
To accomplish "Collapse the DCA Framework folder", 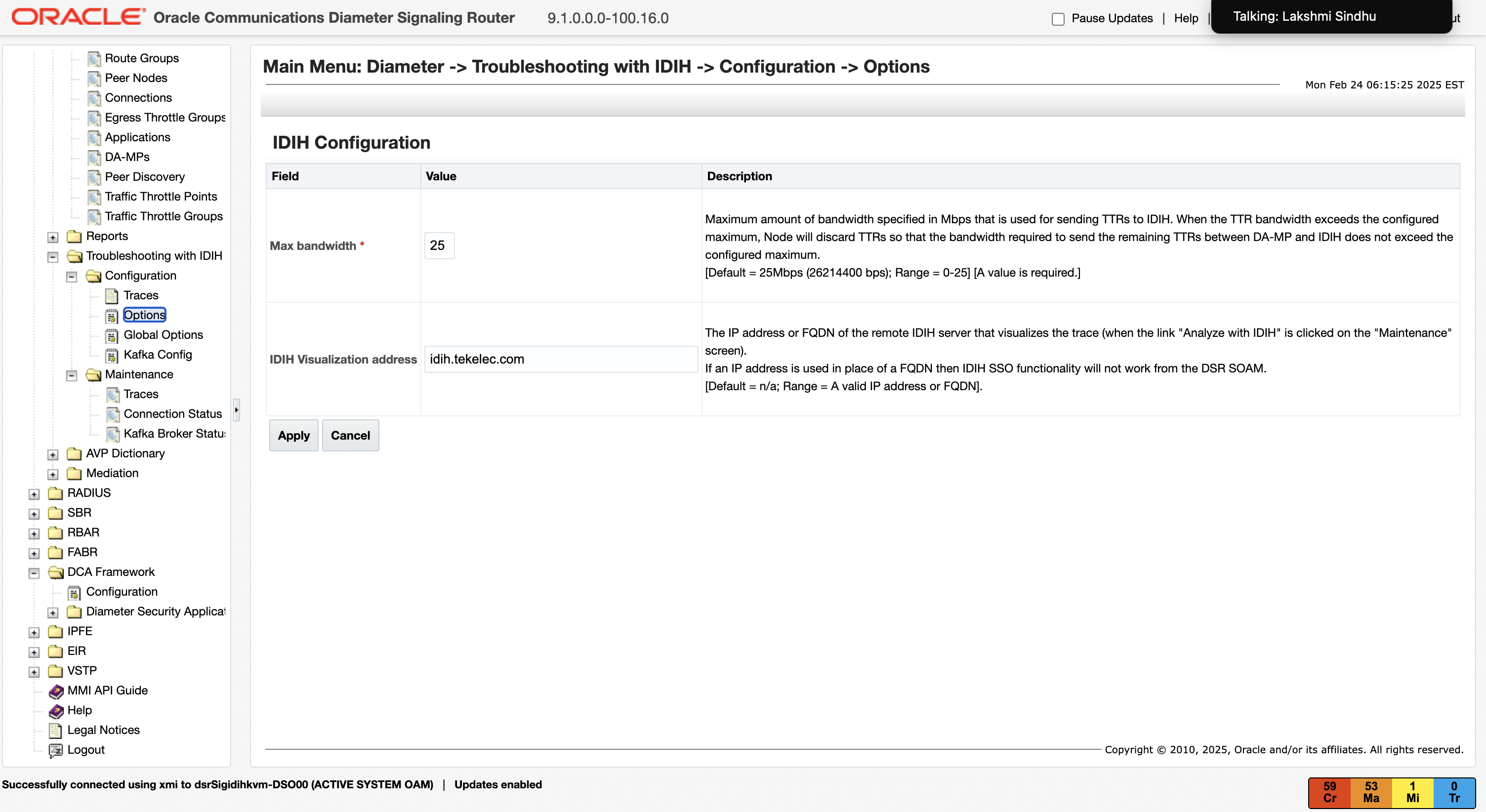I will tap(34, 572).
